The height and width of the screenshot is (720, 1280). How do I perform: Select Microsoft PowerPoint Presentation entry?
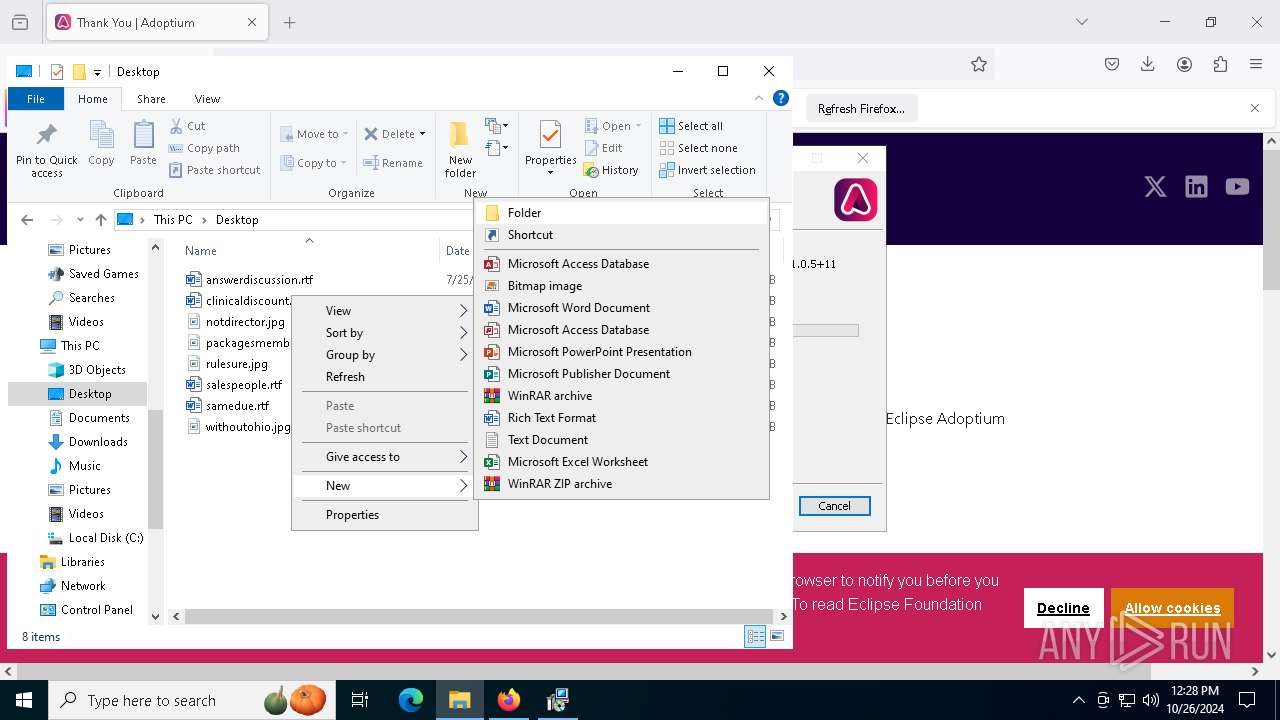point(621,352)
